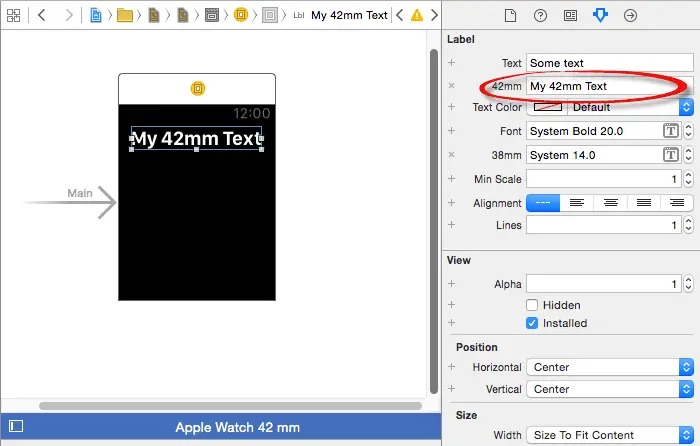Click the Text Color swatch
This screenshot has height=446, width=700.
tap(547, 107)
